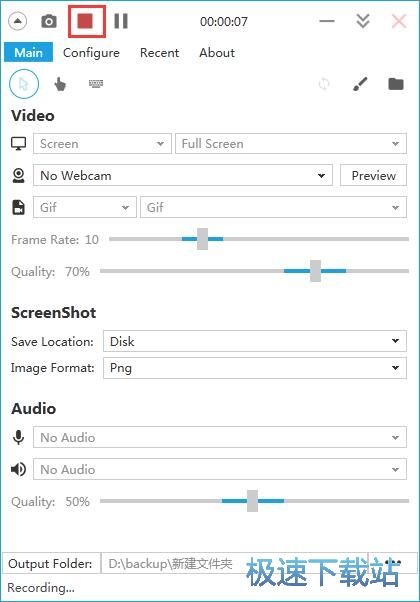The width and height of the screenshot is (420, 602).
Task: Take a screenshot with the camera icon
Action: tap(49, 22)
